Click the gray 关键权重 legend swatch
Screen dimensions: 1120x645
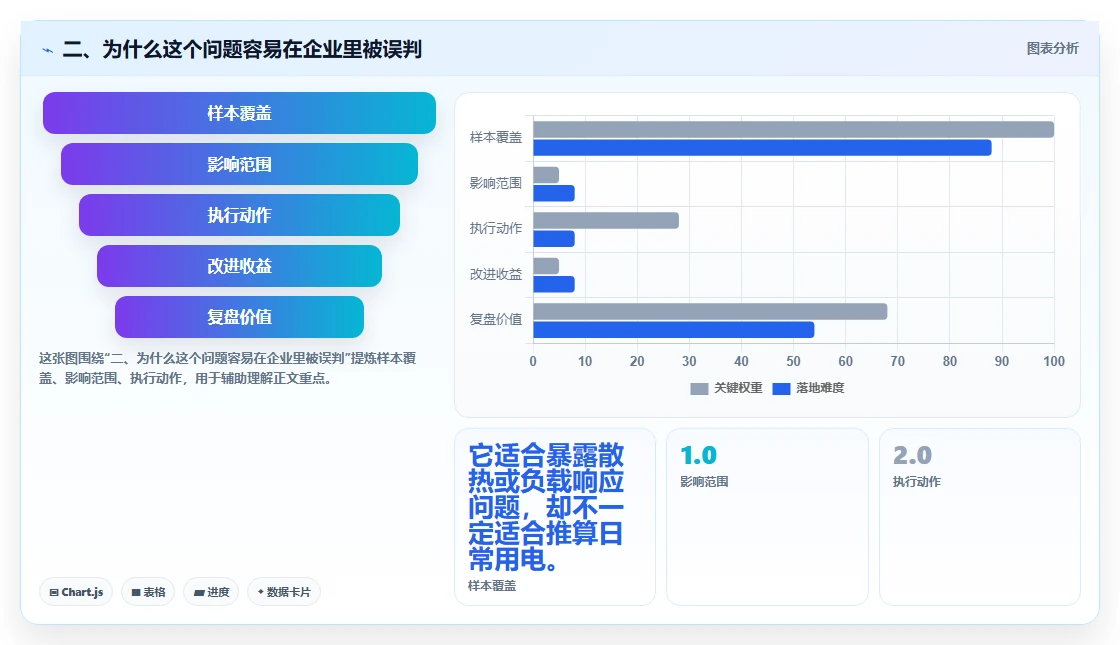tap(699, 389)
